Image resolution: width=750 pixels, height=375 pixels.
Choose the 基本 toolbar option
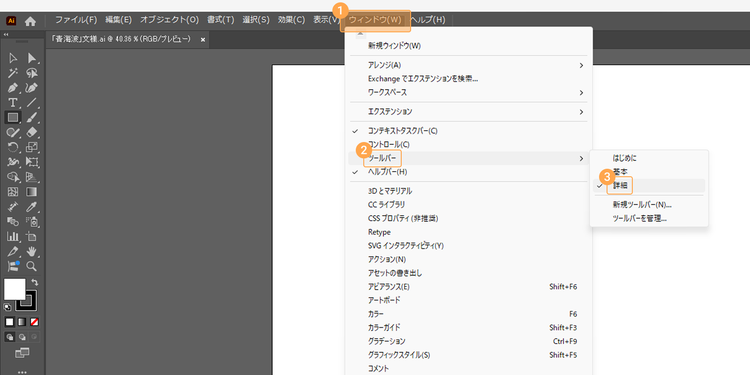coord(649,171)
